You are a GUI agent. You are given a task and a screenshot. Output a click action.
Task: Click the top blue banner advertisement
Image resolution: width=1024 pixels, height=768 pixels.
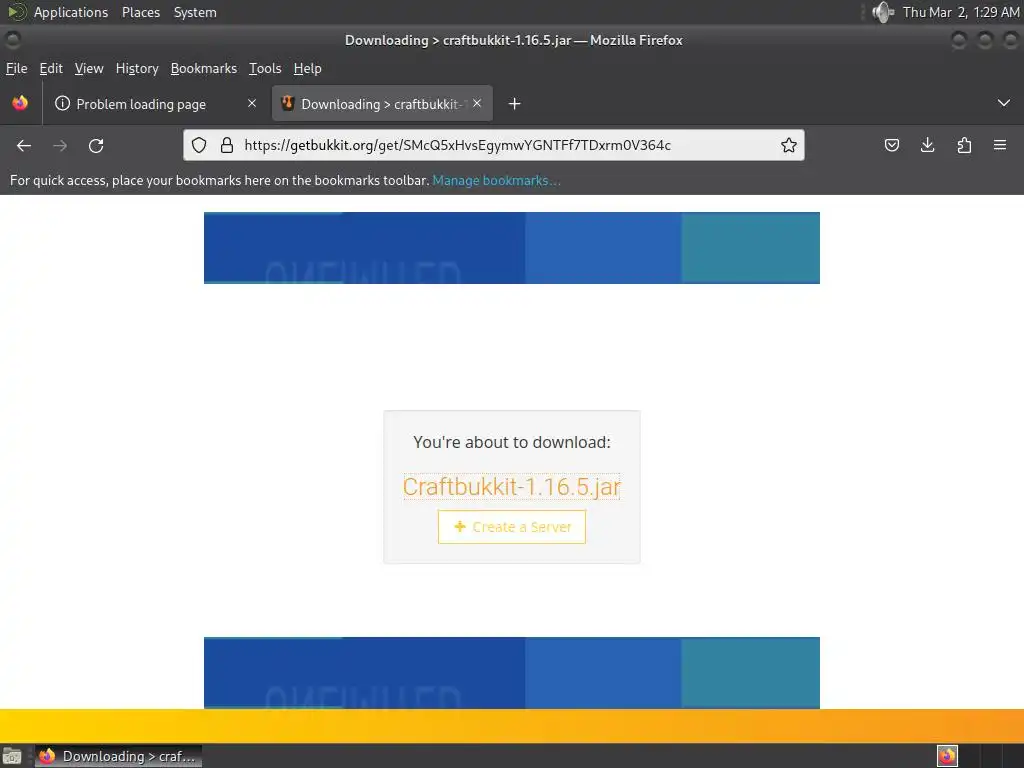[511, 248]
